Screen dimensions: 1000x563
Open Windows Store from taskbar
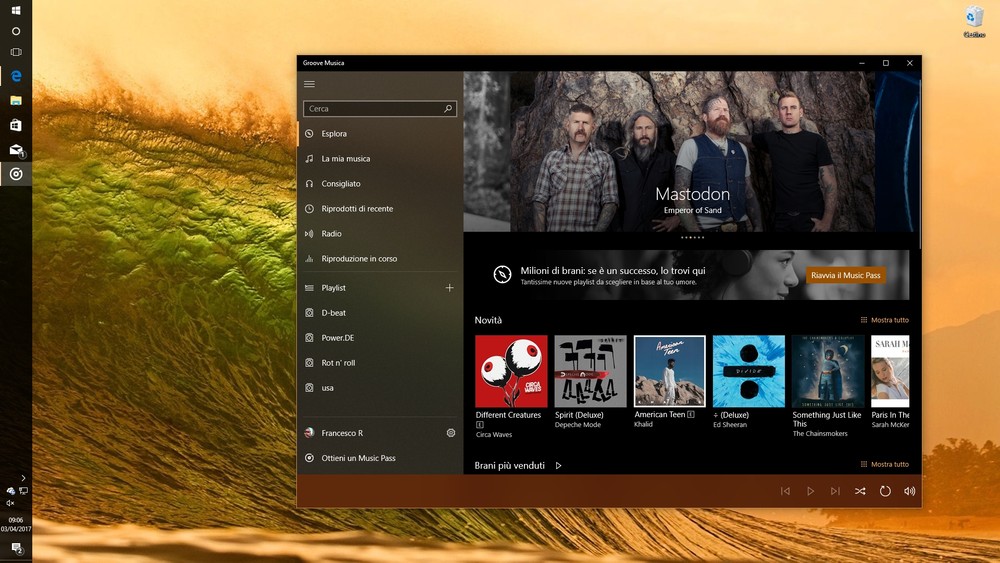coord(16,125)
